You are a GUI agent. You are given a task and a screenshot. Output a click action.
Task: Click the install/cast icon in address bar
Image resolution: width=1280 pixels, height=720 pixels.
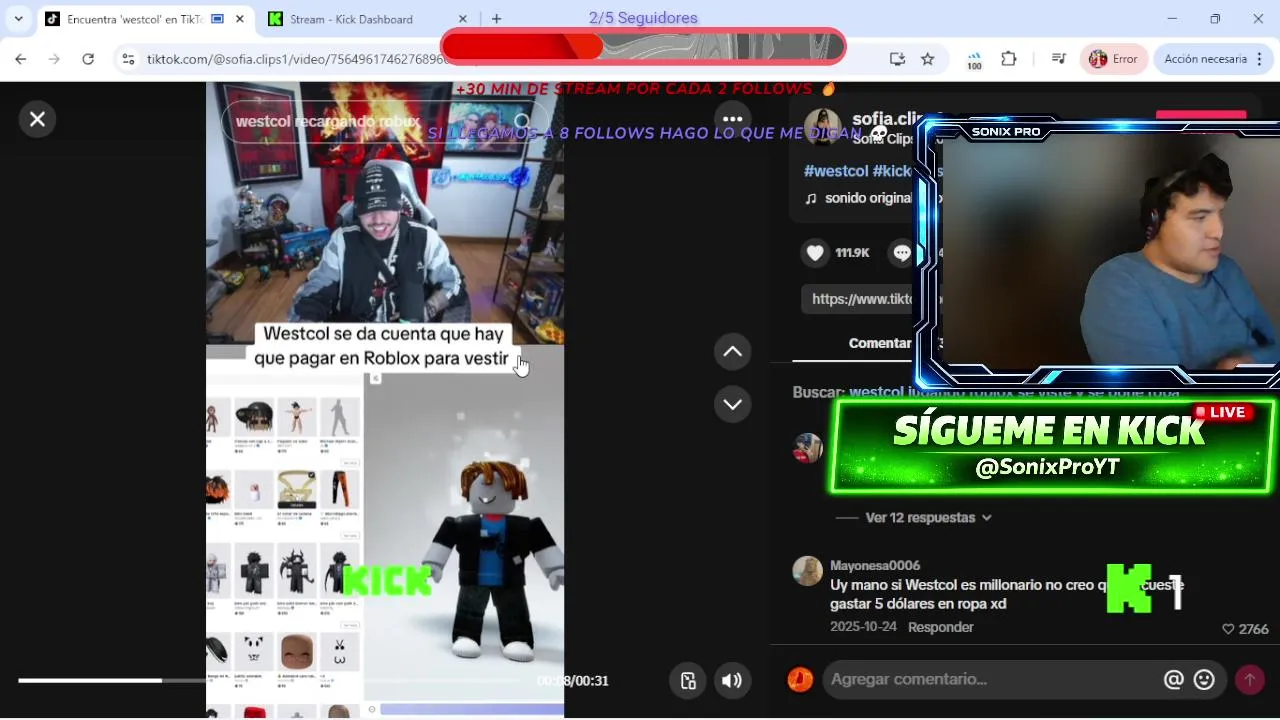point(897,59)
